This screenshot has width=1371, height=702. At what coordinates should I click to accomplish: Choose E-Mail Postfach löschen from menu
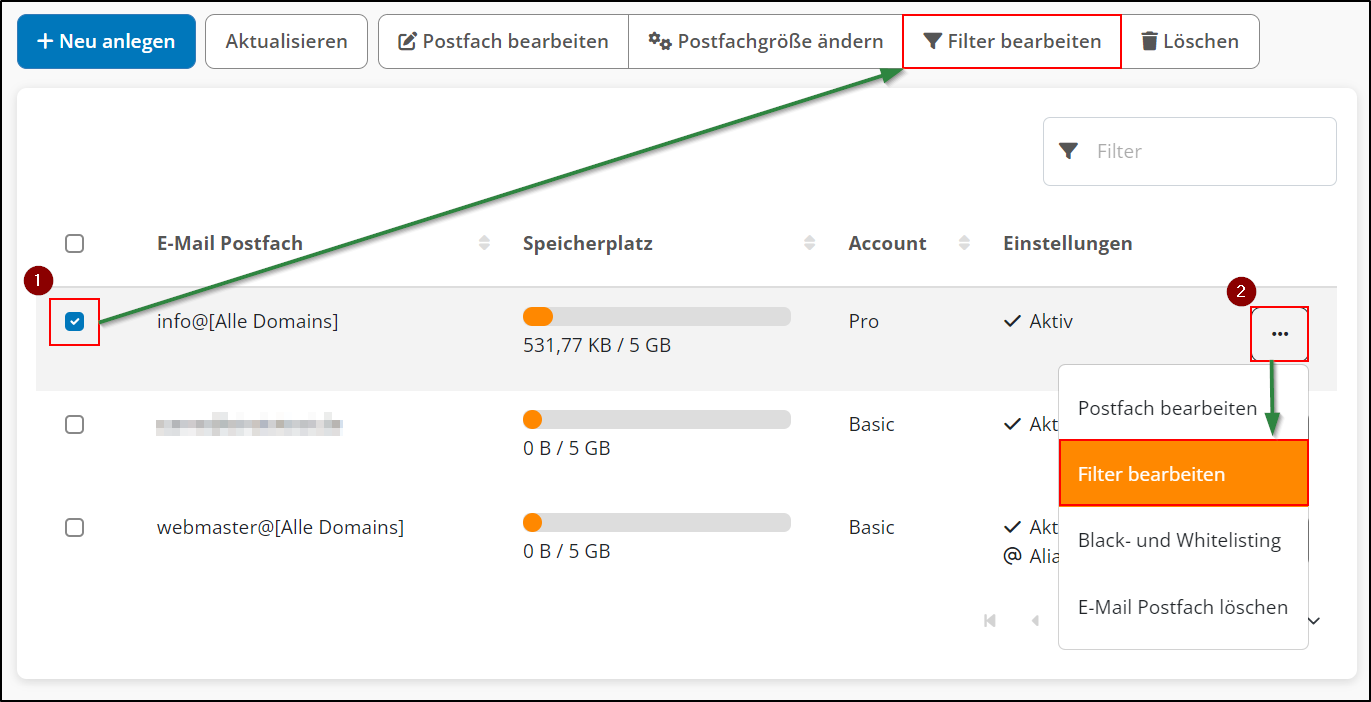[1183, 607]
